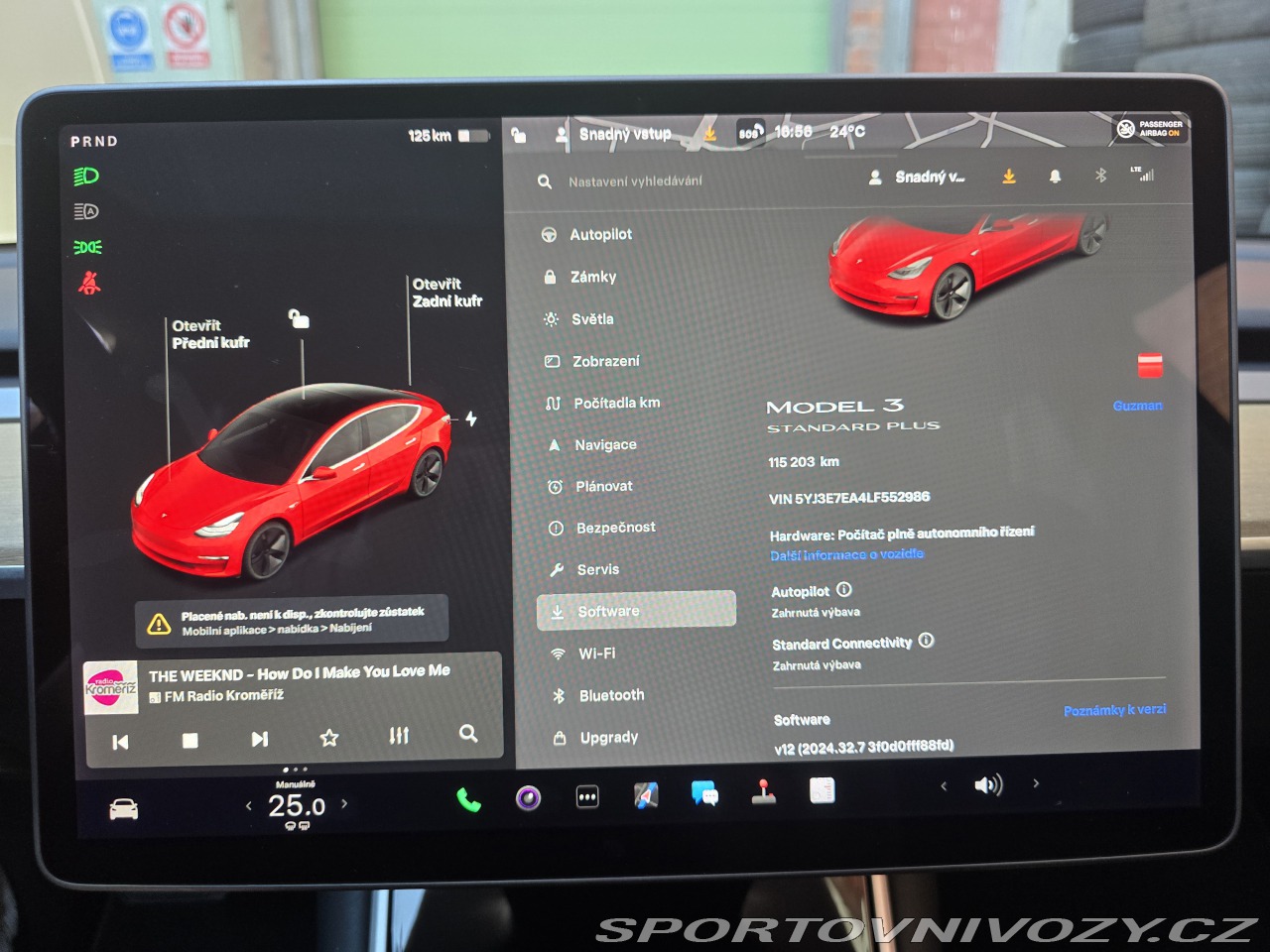Tap Otevřít Zadní kufr to open the trunk
This screenshot has width=1270, height=952.
(x=447, y=293)
